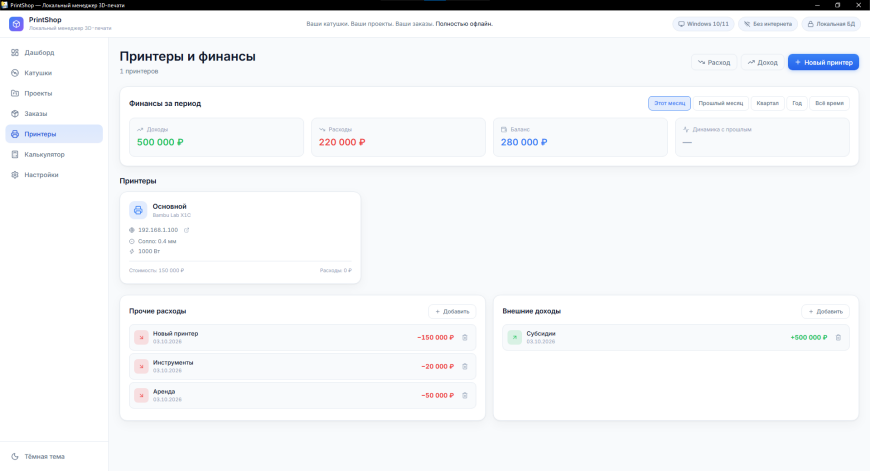Screen dimensions: 870x471
Task: Delete the Новый принтер expense
Action: coord(465,337)
